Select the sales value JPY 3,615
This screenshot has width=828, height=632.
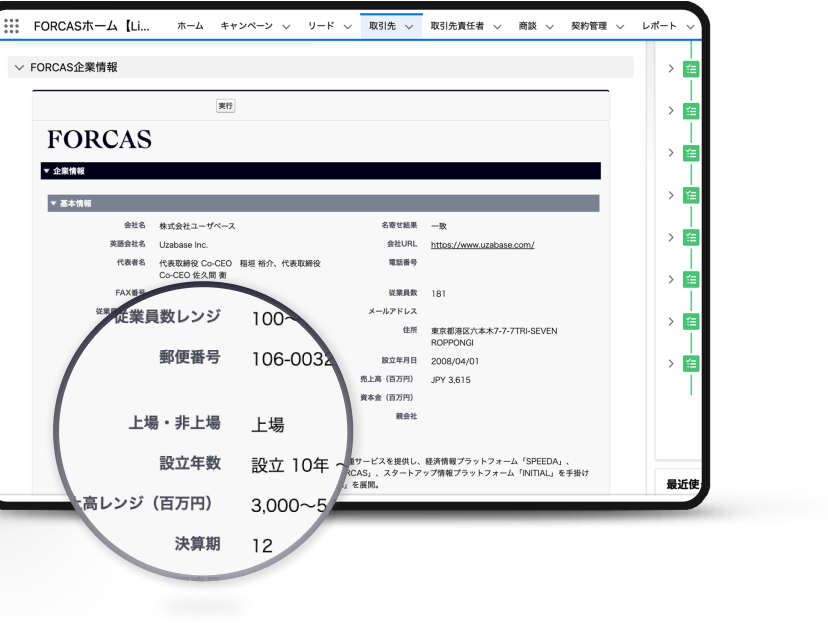(450, 380)
